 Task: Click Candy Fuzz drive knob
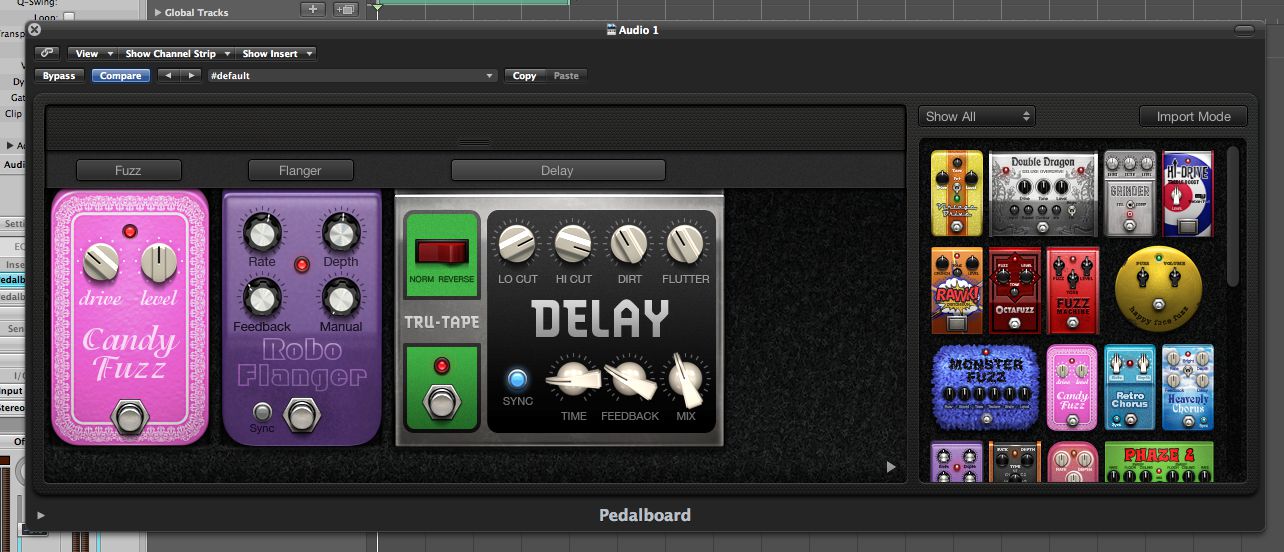tap(100, 263)
